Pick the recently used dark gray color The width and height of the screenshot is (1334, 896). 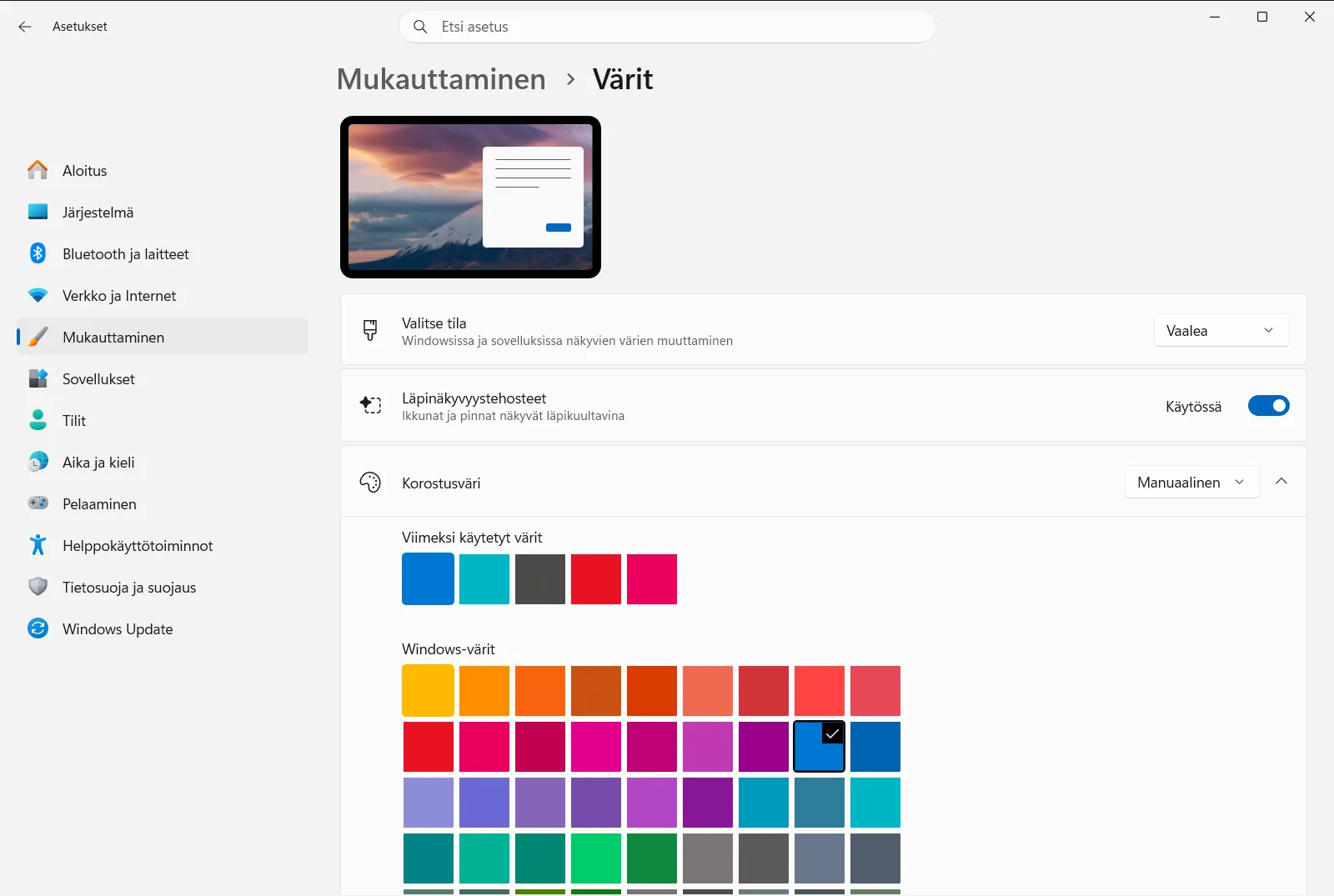[x=540, y=579]
